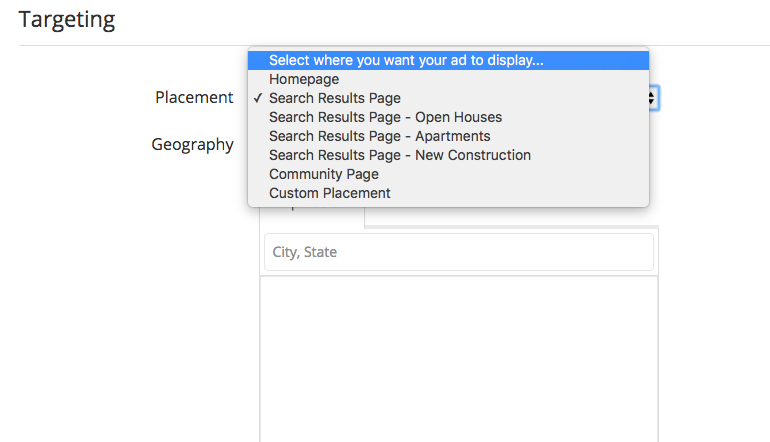The image size is (770, 442).
Task: Select the placeholder 'Select where you want' option
Action: (x=448, y=60)
